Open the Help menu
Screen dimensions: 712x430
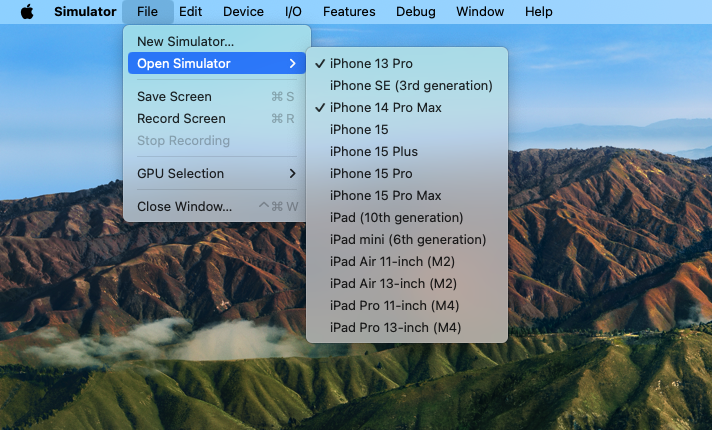click(539, 12)
